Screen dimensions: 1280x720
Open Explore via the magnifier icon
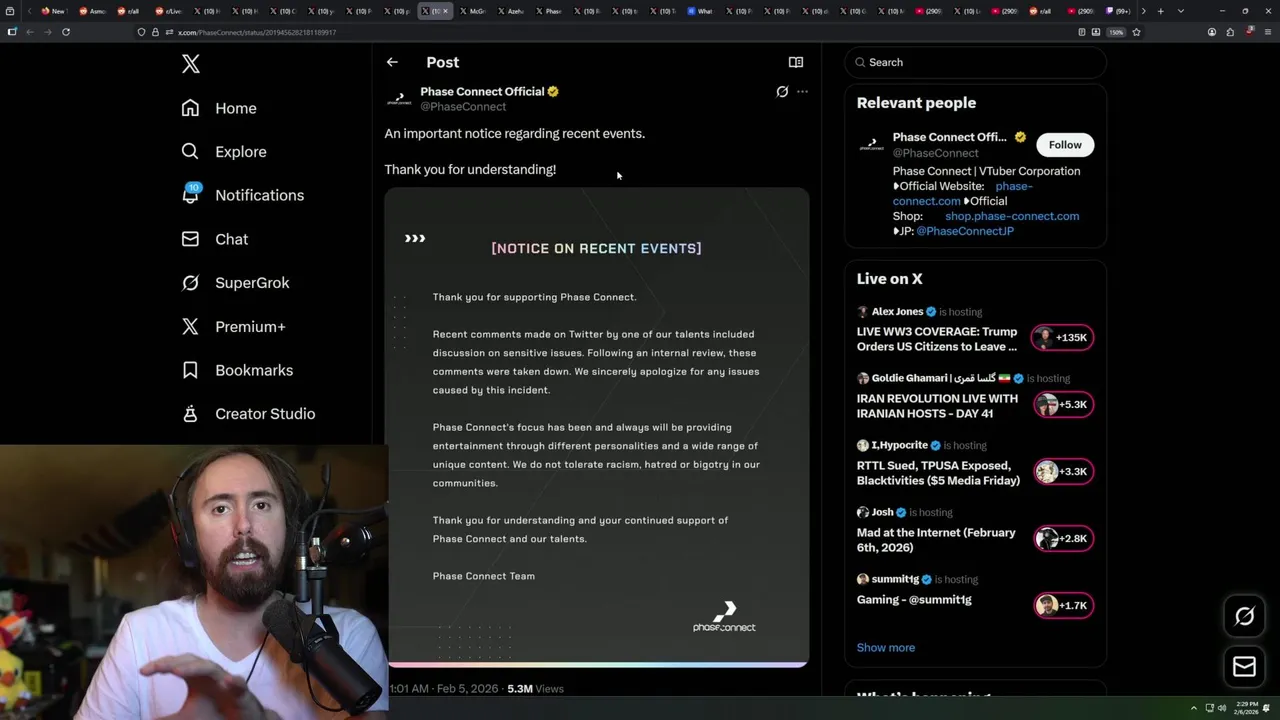coord(190,152)
